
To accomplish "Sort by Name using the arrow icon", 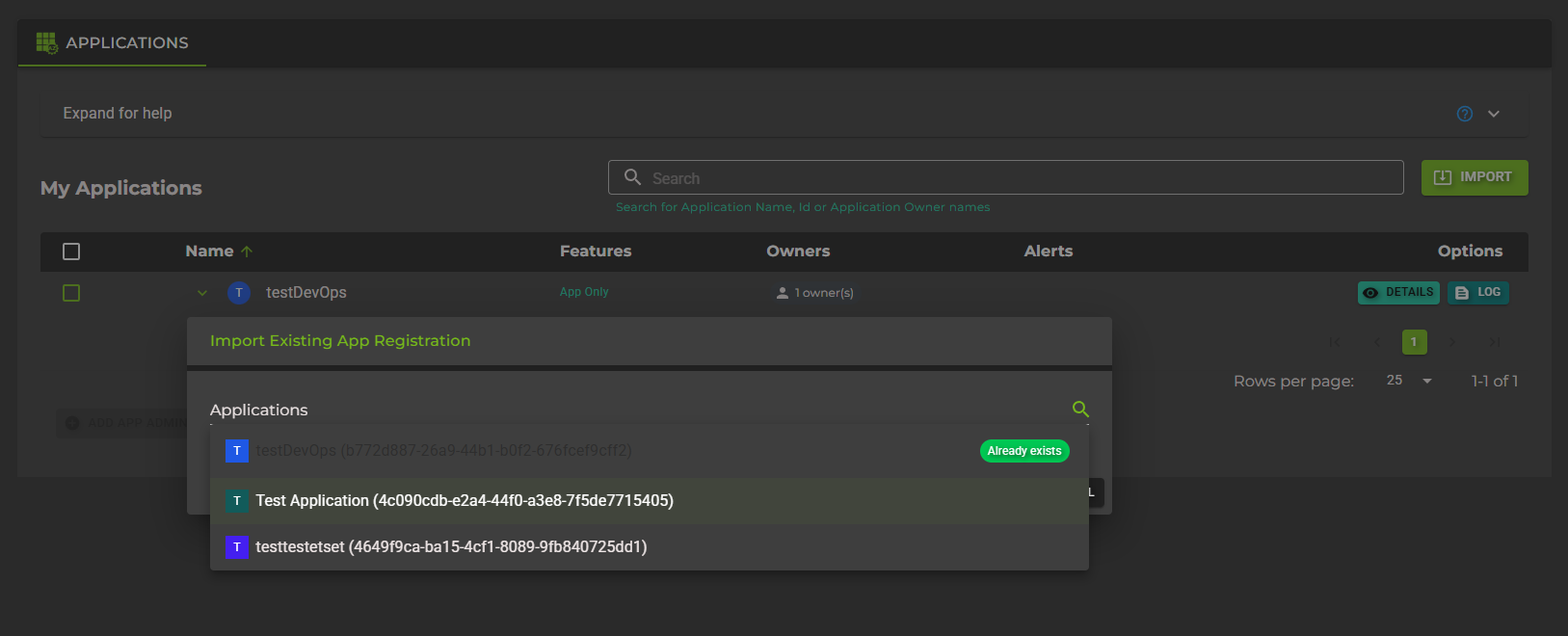I will [x=247, y=252].
